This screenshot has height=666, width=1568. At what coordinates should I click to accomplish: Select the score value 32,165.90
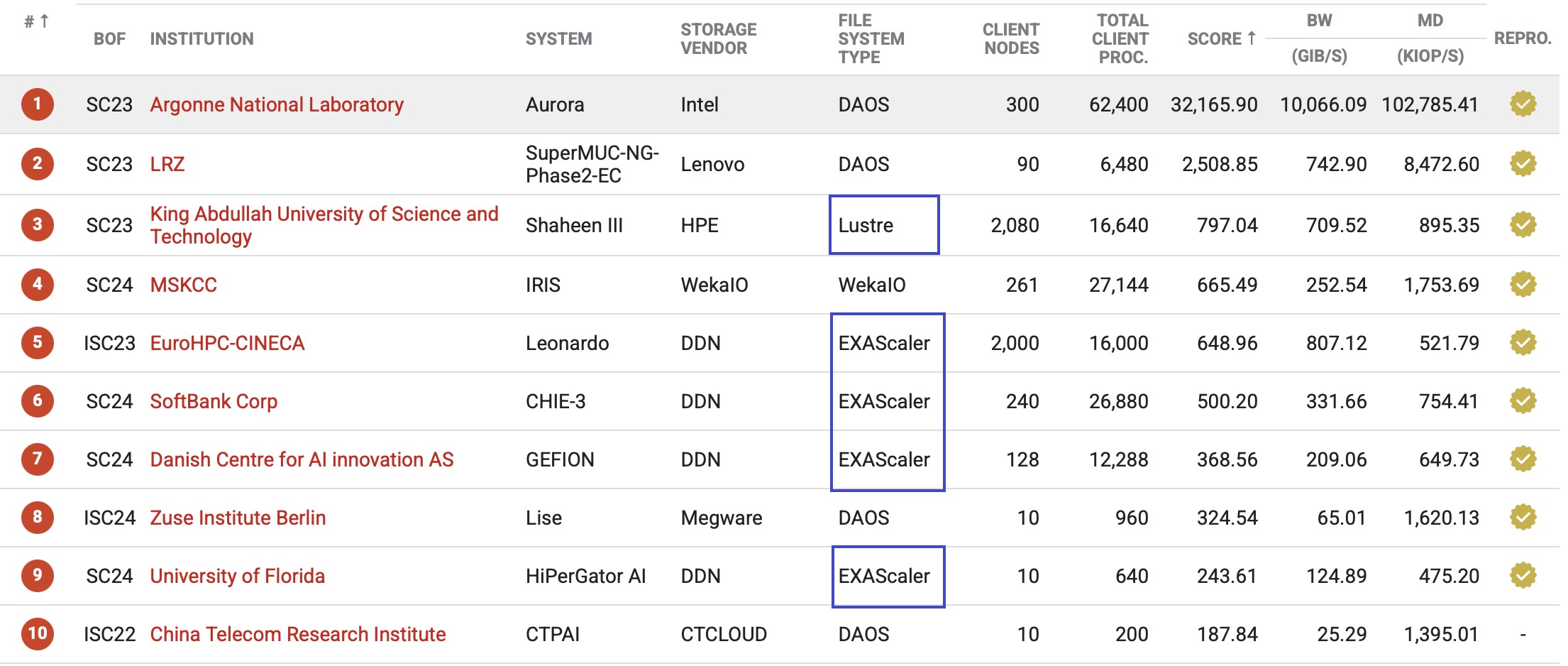(x=1214, y=104)
